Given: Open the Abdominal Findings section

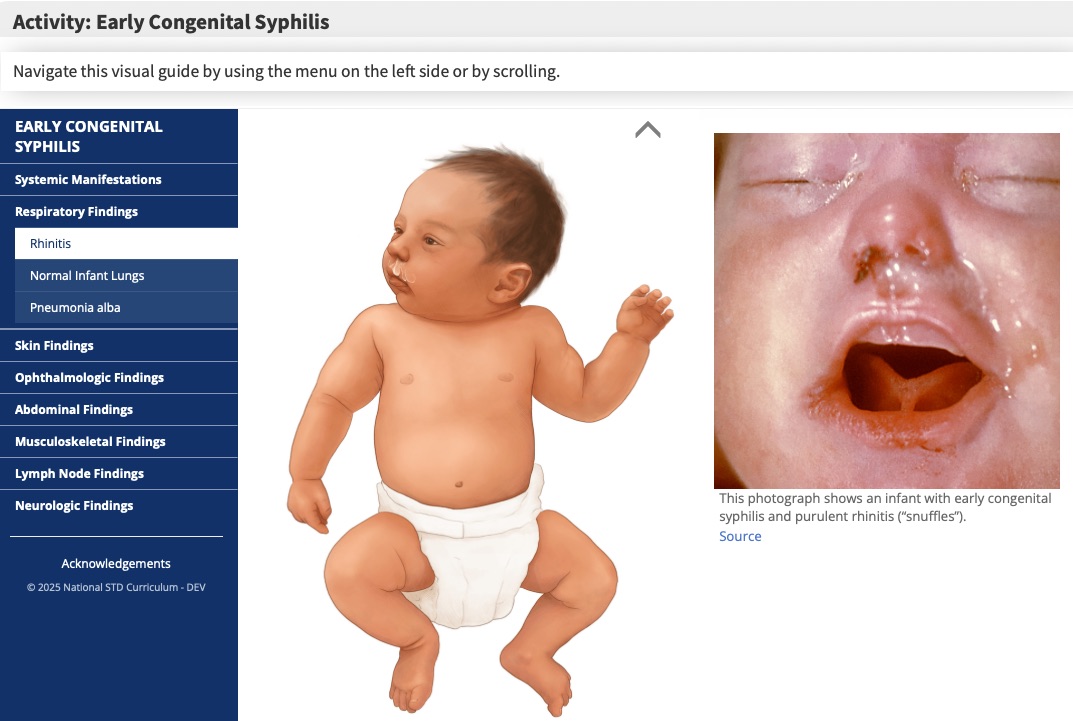Looking at the screenshot, I should click(119, 410).
